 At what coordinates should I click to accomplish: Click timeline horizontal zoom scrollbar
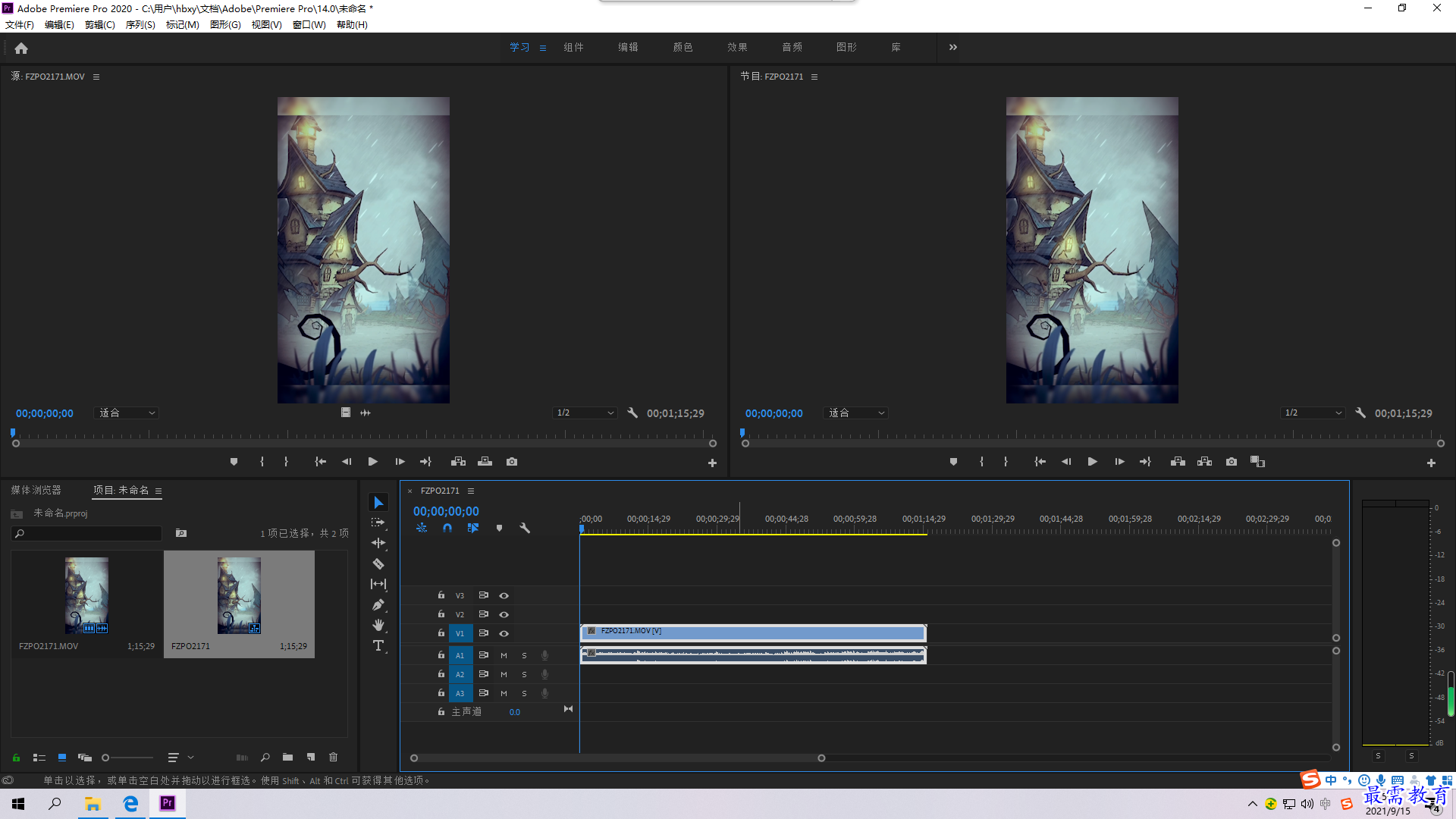click(617, 758)
